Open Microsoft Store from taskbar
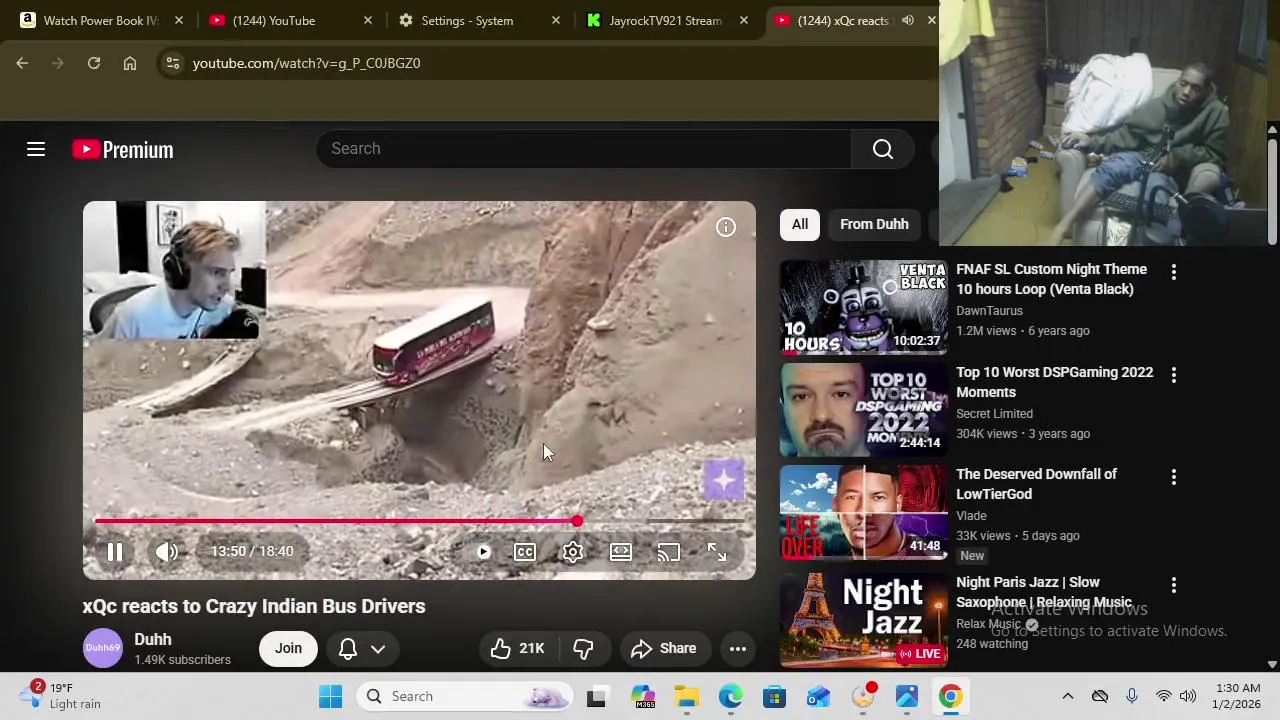 [x=775, y=696]
